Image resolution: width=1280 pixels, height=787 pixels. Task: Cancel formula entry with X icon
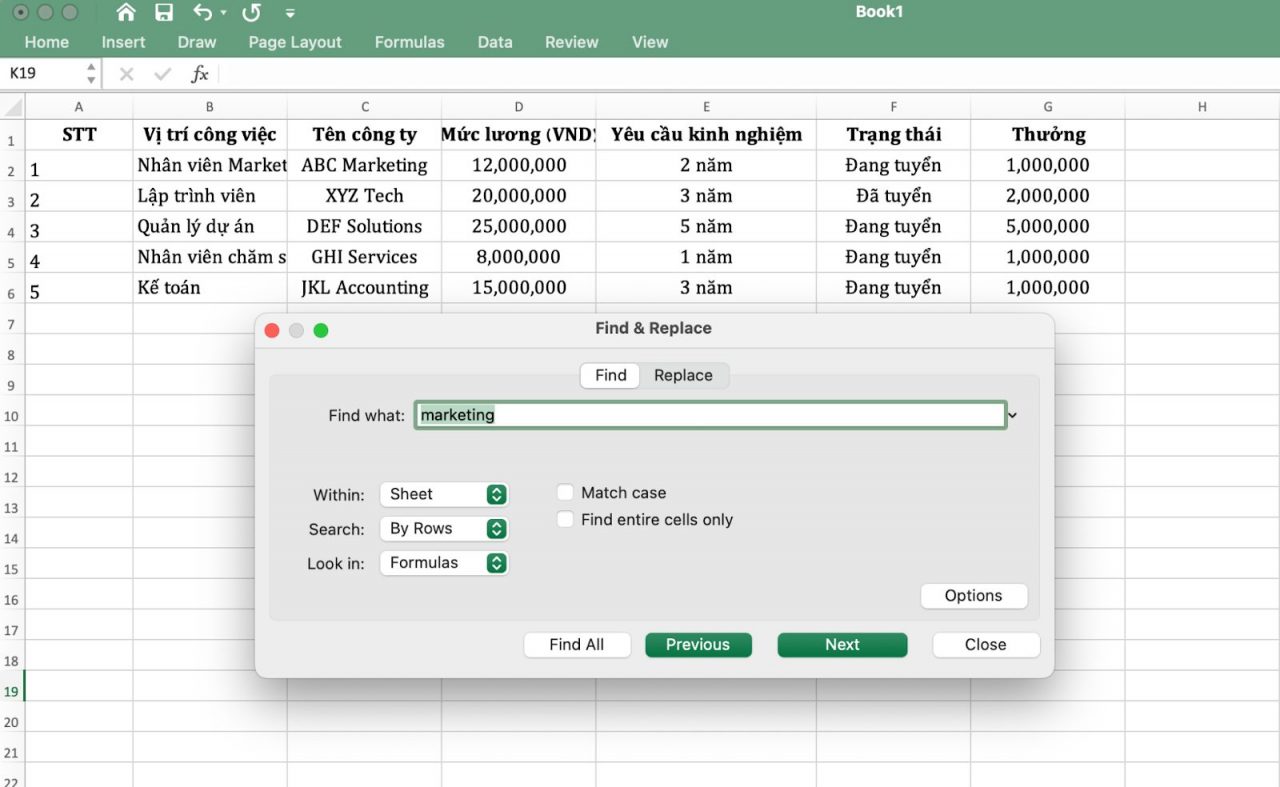pyautogui.click(x=126, y=74)
